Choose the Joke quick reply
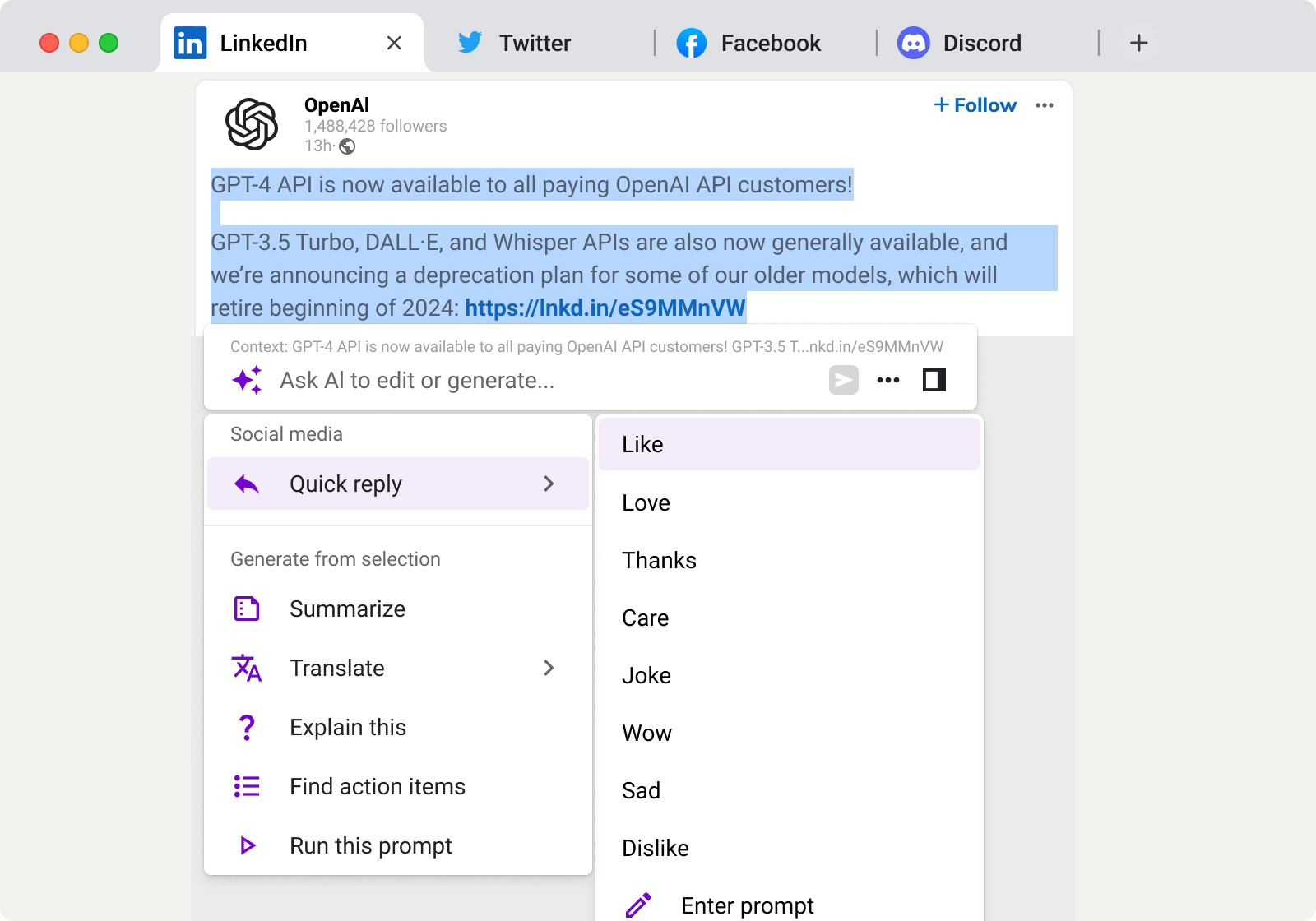Image resolution: width=1316 pixels, height=921 pixels. pyautogui.click(x=790, y=675)
